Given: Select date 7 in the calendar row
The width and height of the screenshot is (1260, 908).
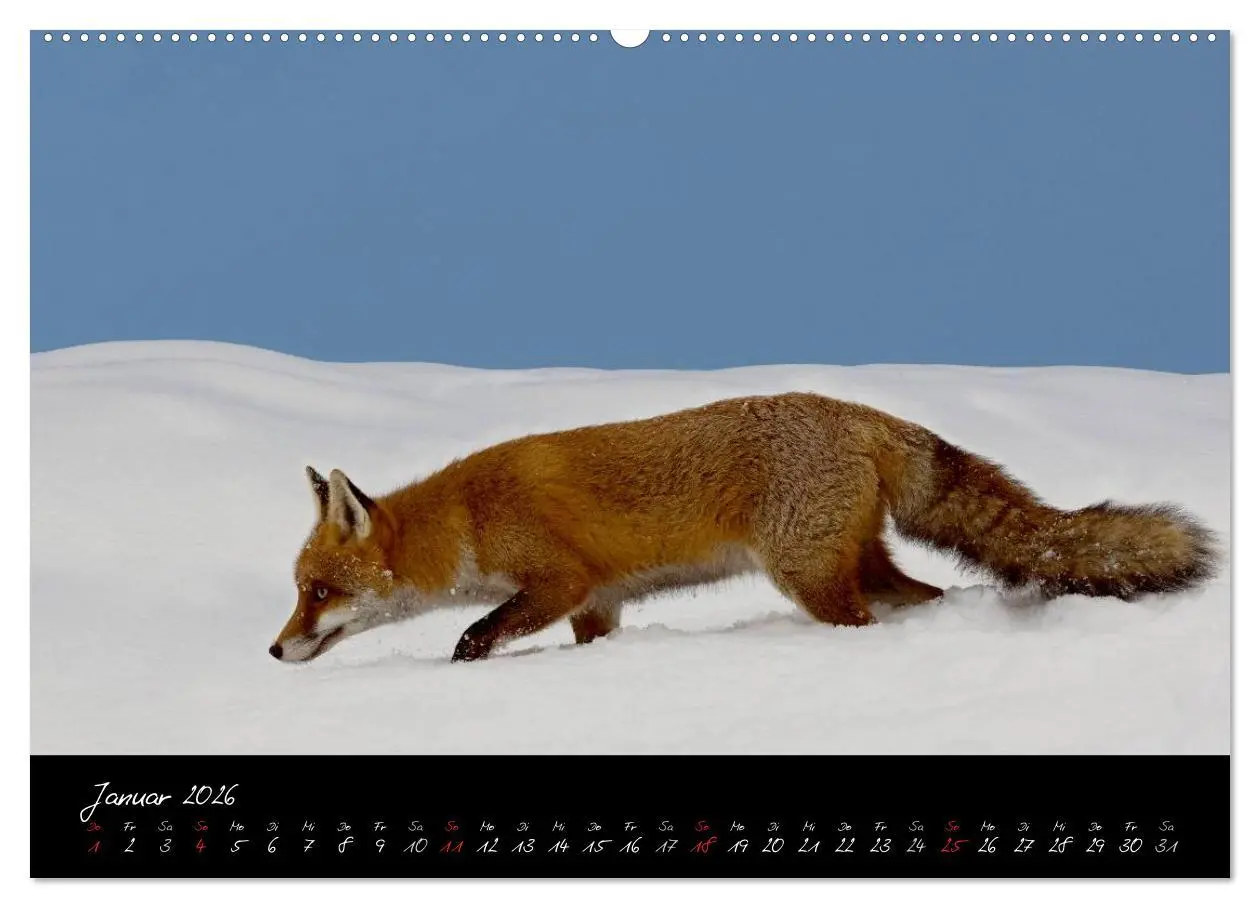Looking at the screenshot, I should 308,846.
